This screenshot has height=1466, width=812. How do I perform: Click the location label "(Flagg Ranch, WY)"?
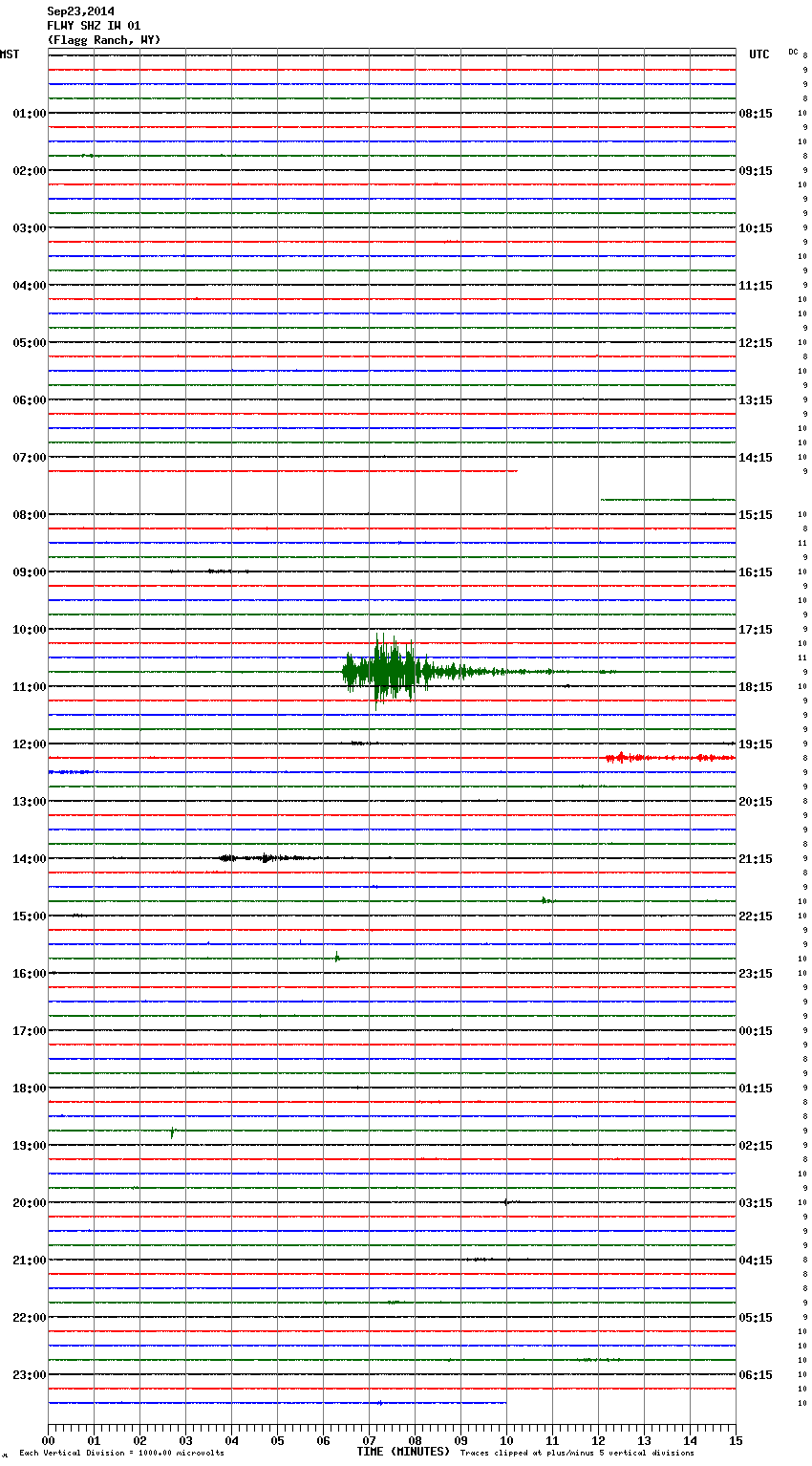(x=104, y=40)
